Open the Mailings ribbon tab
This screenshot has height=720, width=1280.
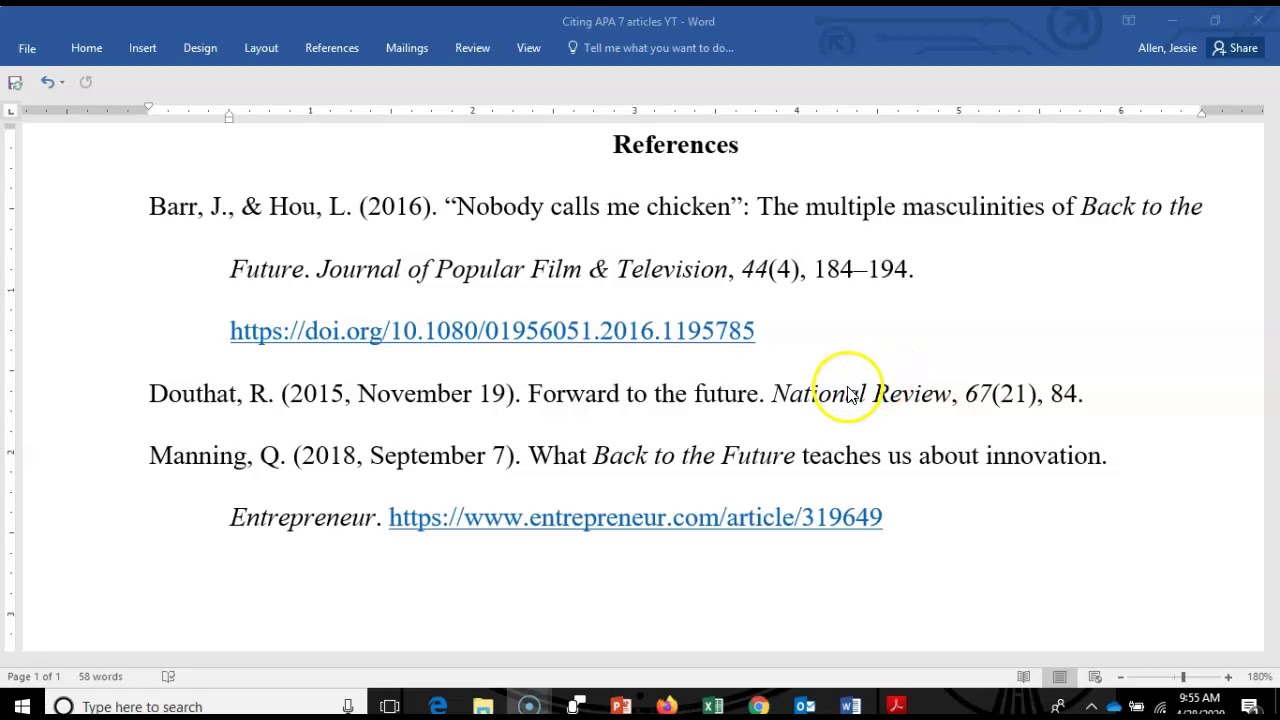406,47
